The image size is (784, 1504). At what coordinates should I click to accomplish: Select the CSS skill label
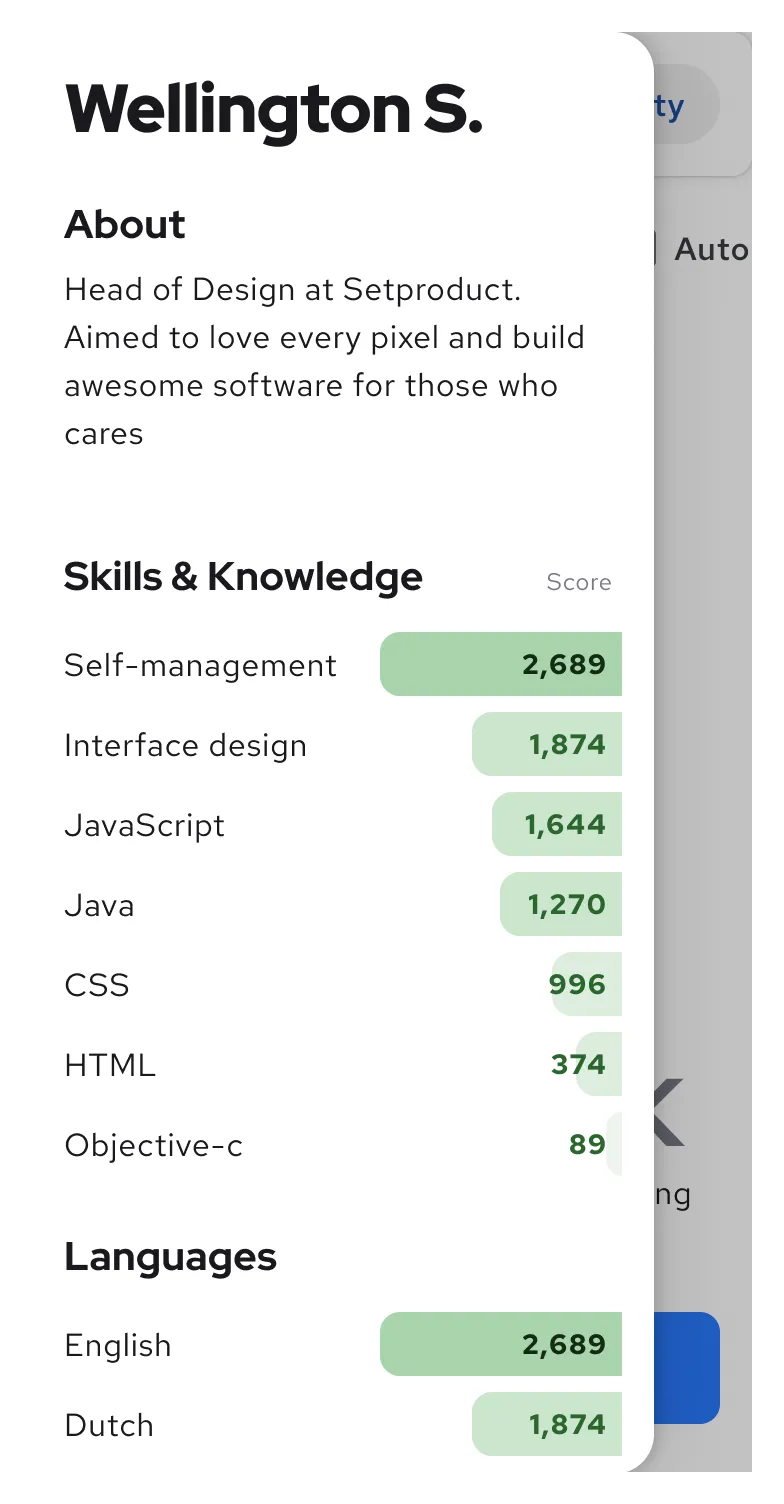pyautogui.click(x=97, y=985)
